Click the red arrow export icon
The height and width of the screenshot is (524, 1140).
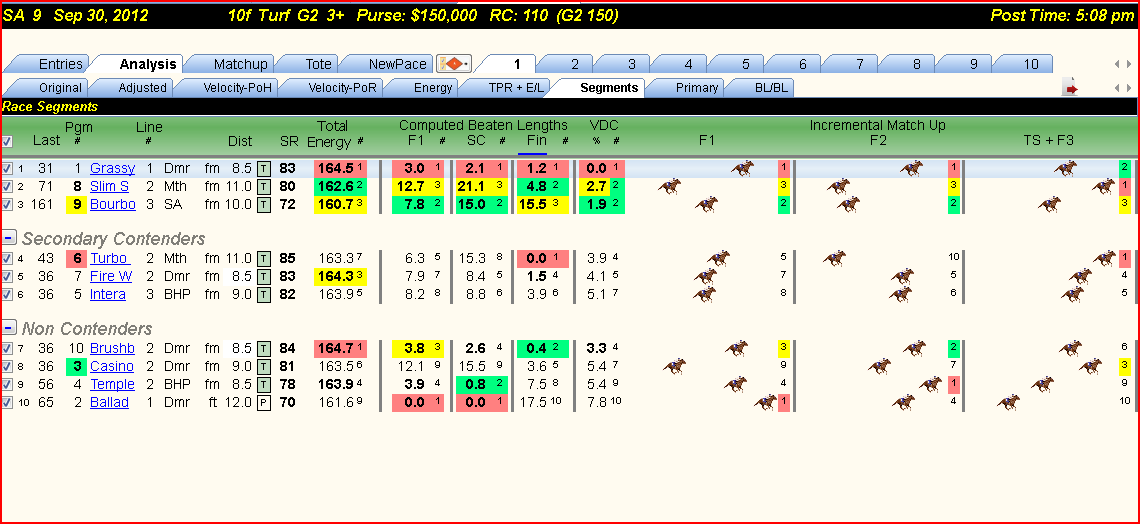click(x=1070, y=88)
